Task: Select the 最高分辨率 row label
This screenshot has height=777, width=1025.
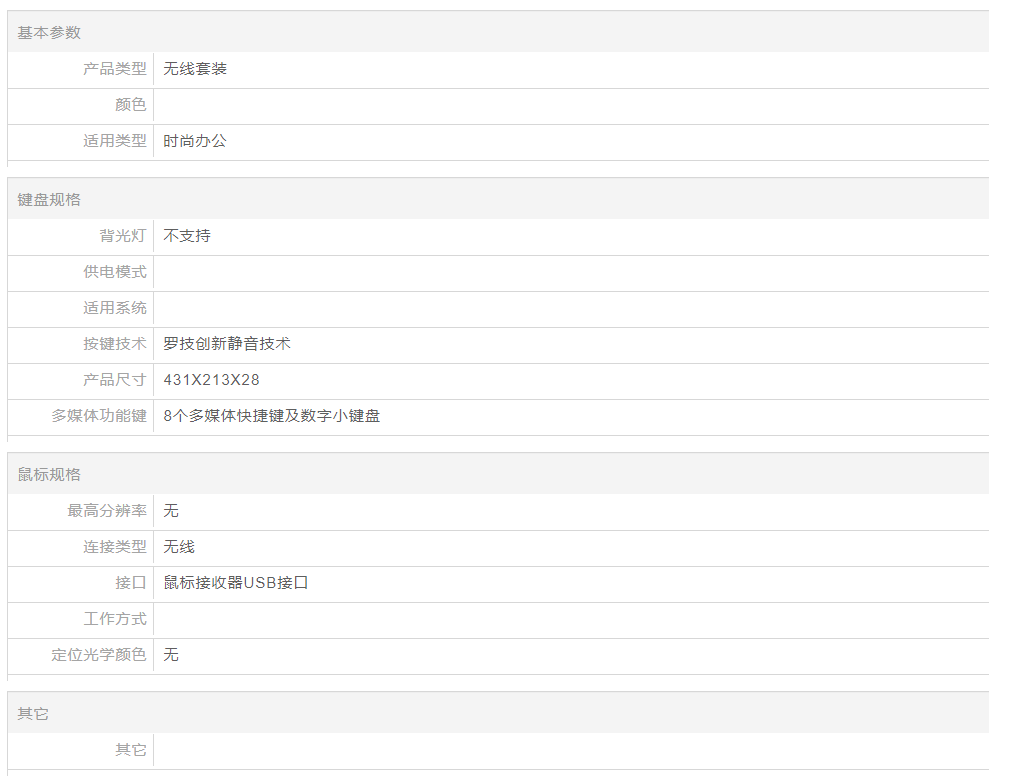Action: 107,511
